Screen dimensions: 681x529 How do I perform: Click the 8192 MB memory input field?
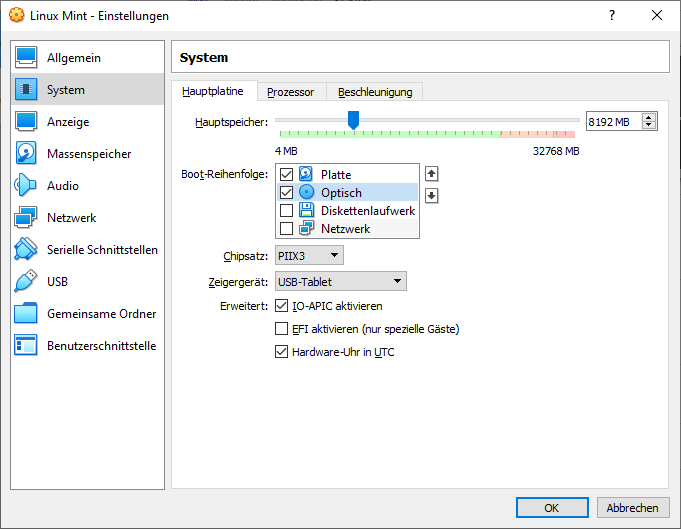pos(613,122)
